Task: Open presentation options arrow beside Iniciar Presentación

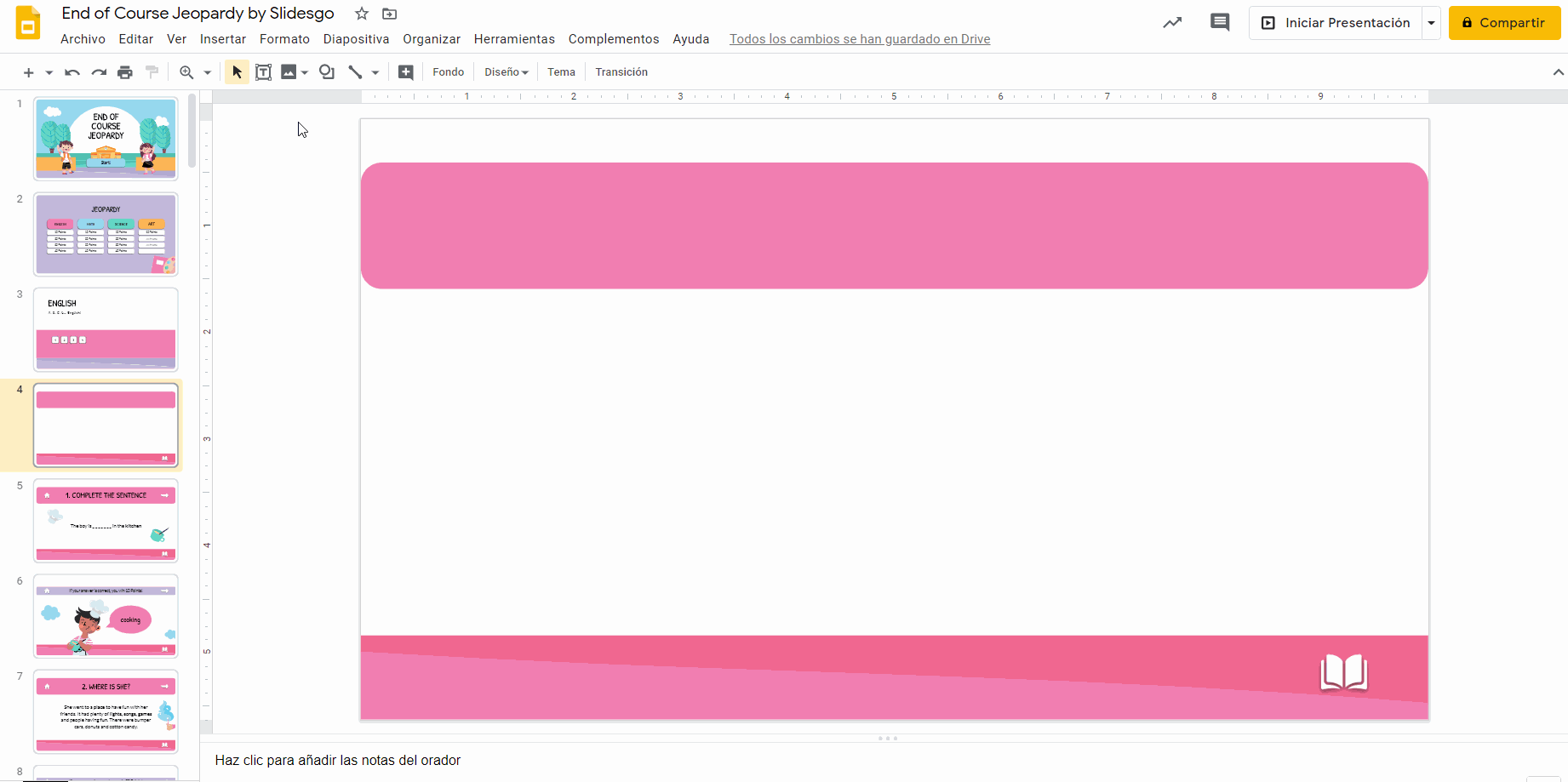Action: point(1432,23)
